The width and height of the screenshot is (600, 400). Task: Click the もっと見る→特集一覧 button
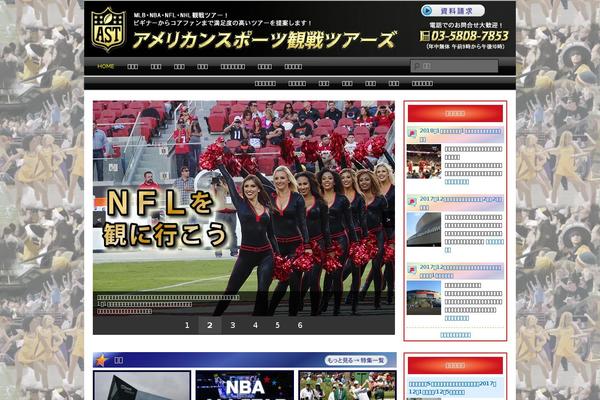point(356,360)
